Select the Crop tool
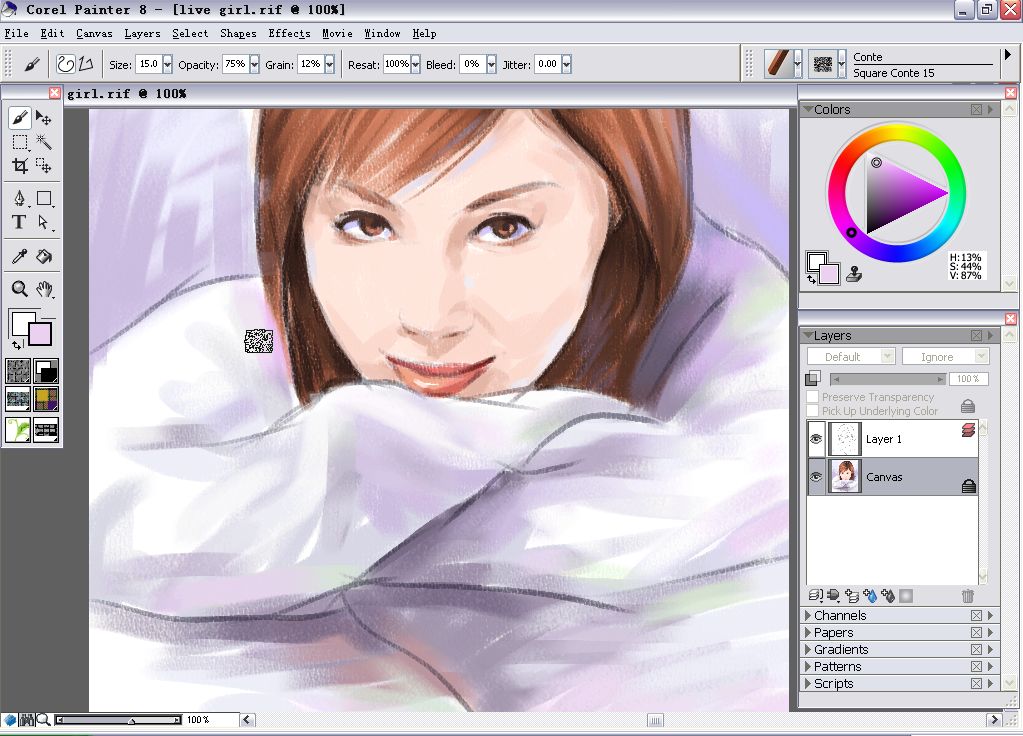This screenshot has width=1023, height=736. (20, 166)
